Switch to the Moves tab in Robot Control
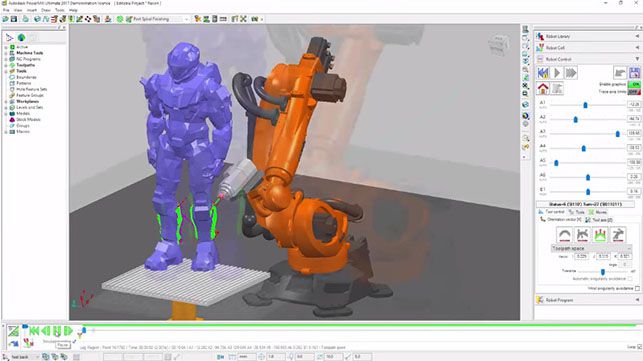 point(598,212)
